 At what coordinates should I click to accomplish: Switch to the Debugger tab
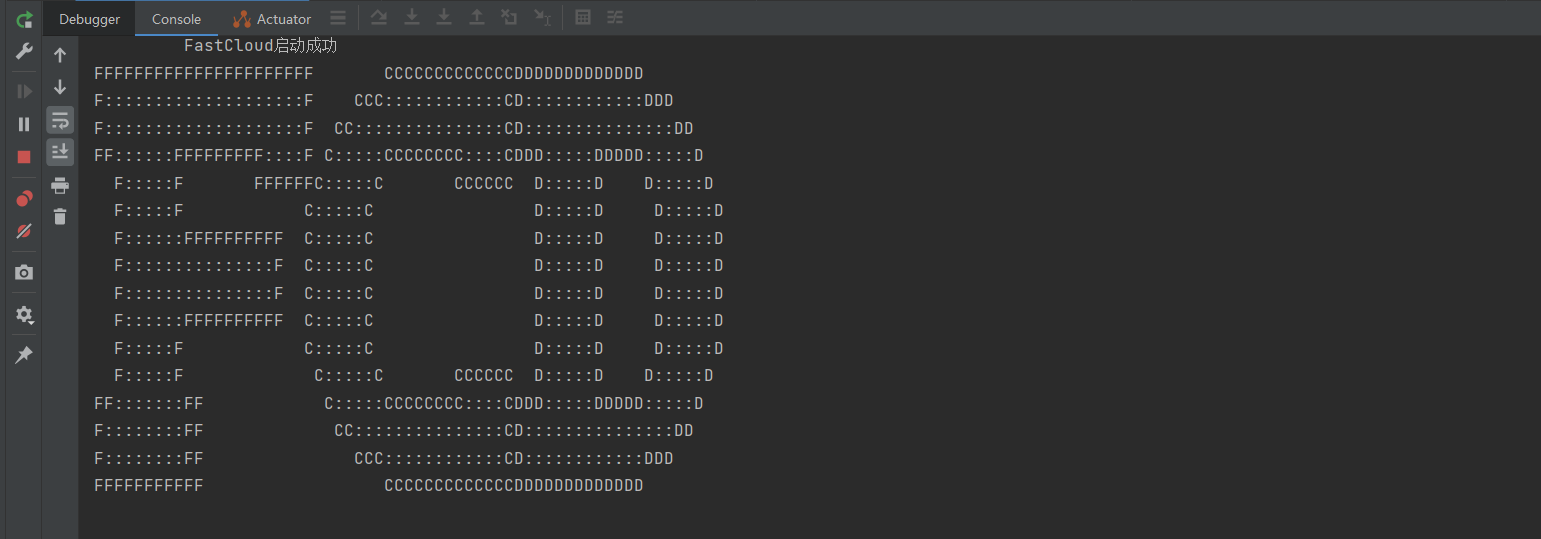coord(89,19)
